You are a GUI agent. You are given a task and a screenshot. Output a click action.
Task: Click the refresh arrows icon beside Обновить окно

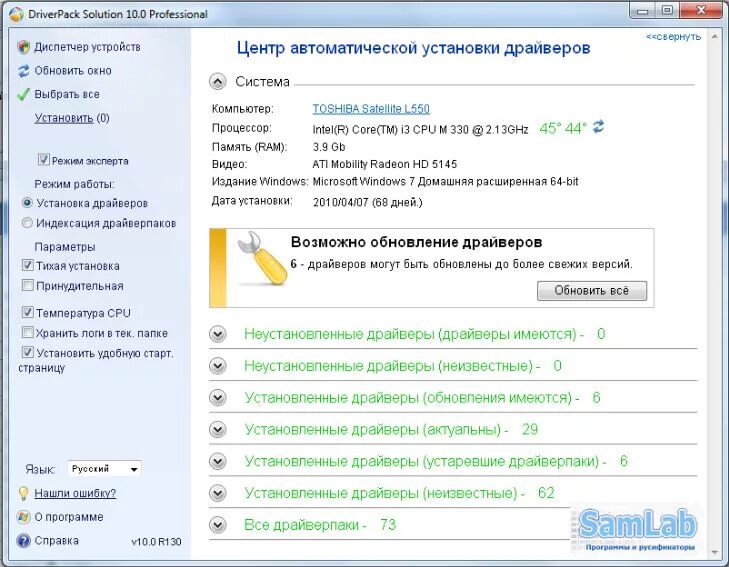[23, 71]
